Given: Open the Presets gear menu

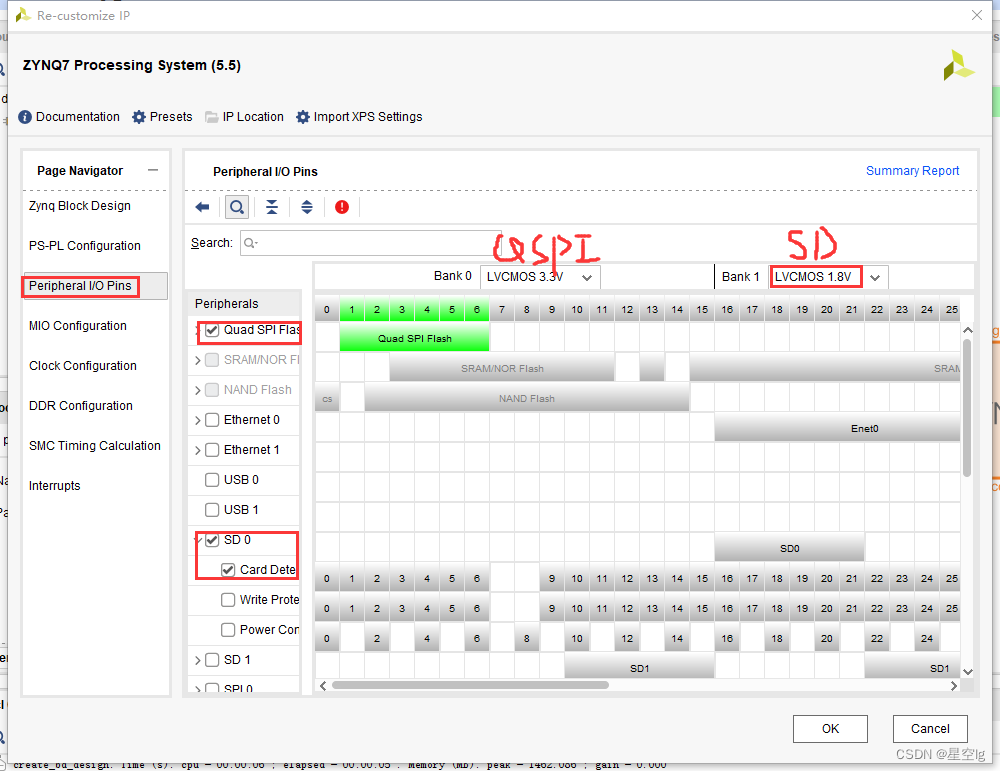Looking at the screenshot, I should 162,117.
